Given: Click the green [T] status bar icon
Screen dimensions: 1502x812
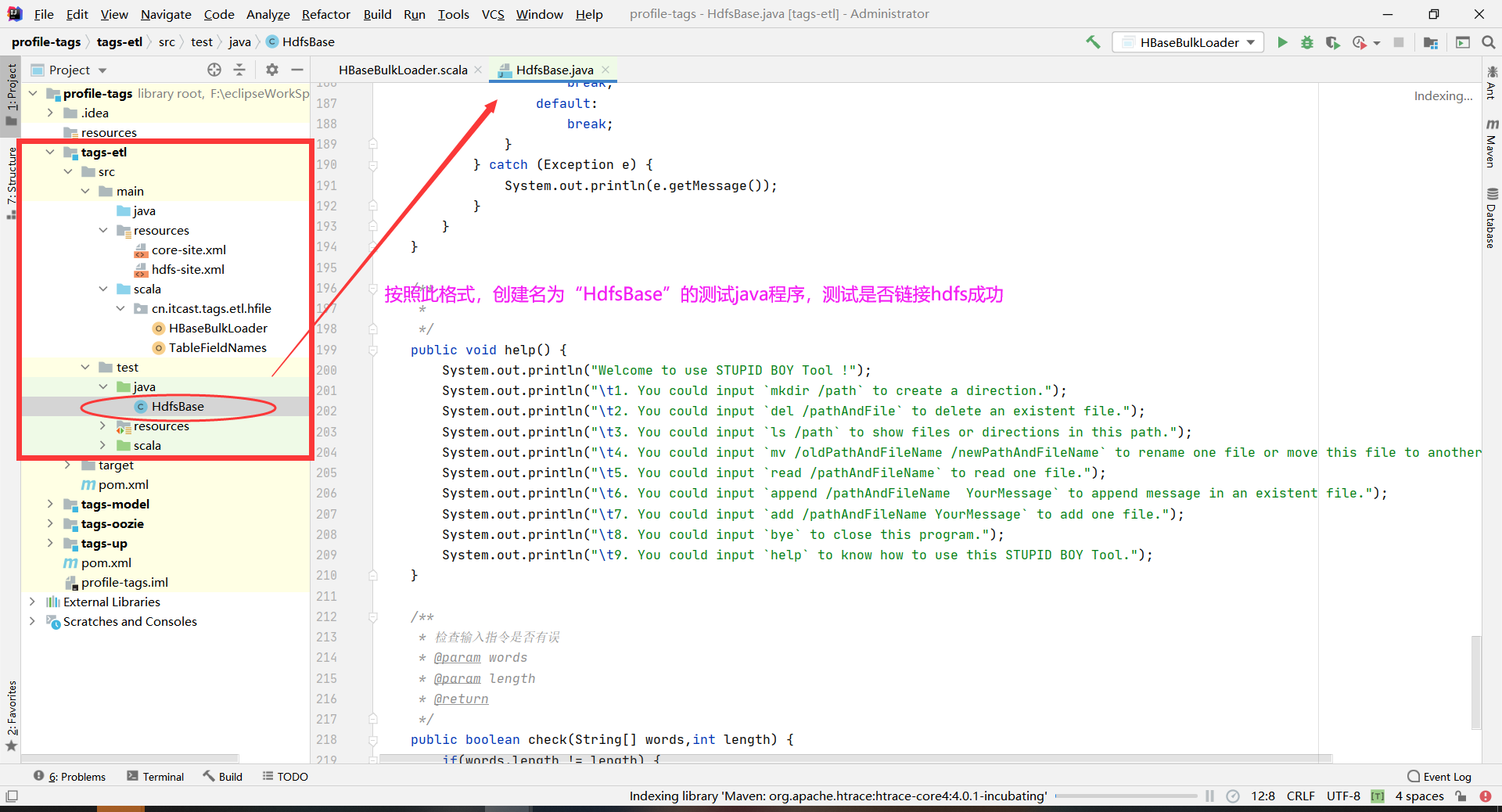Looking at the screenshot, I should click(x=1378, y=796).
